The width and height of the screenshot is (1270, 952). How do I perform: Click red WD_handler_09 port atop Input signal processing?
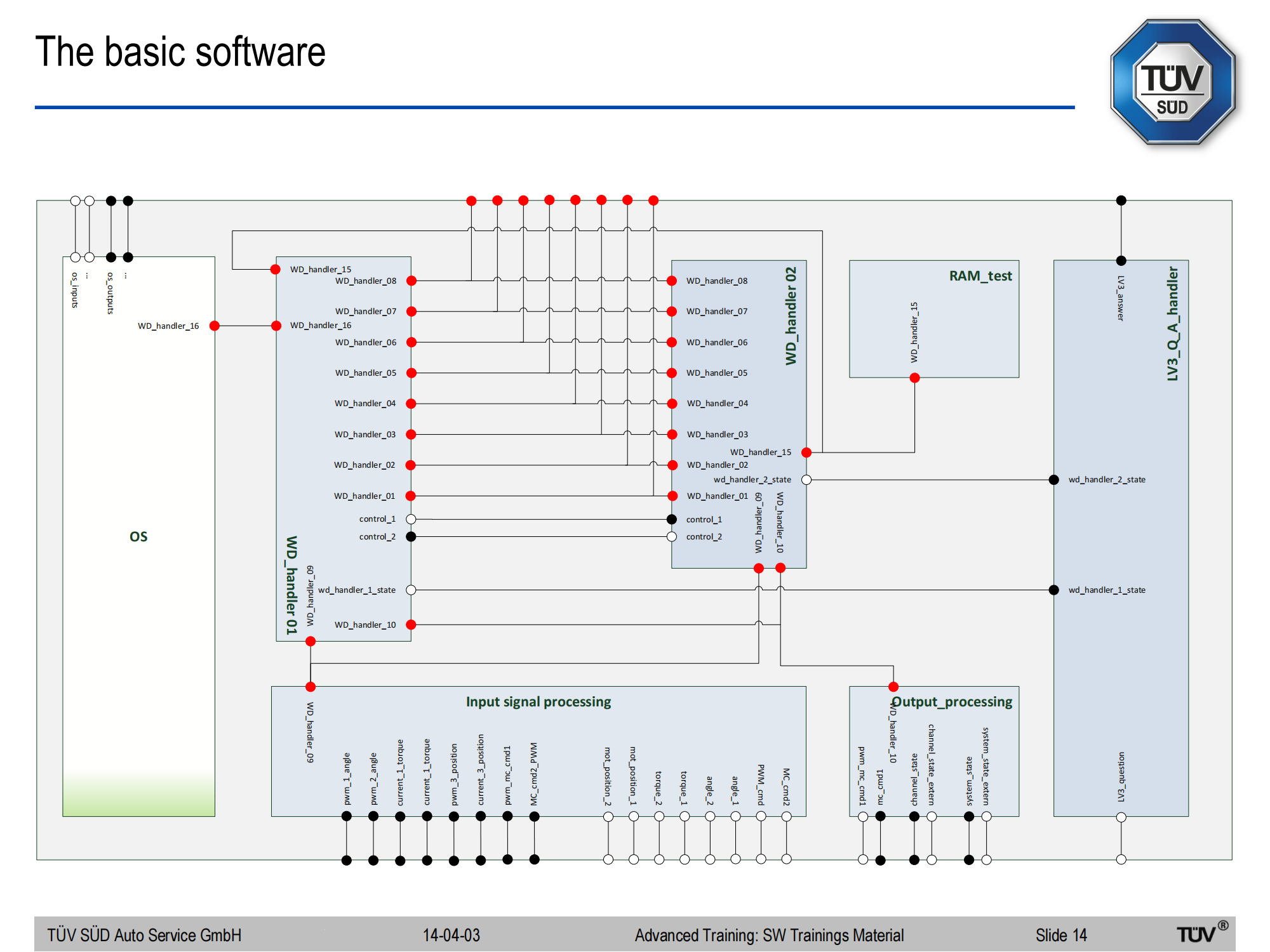[311, 687]
